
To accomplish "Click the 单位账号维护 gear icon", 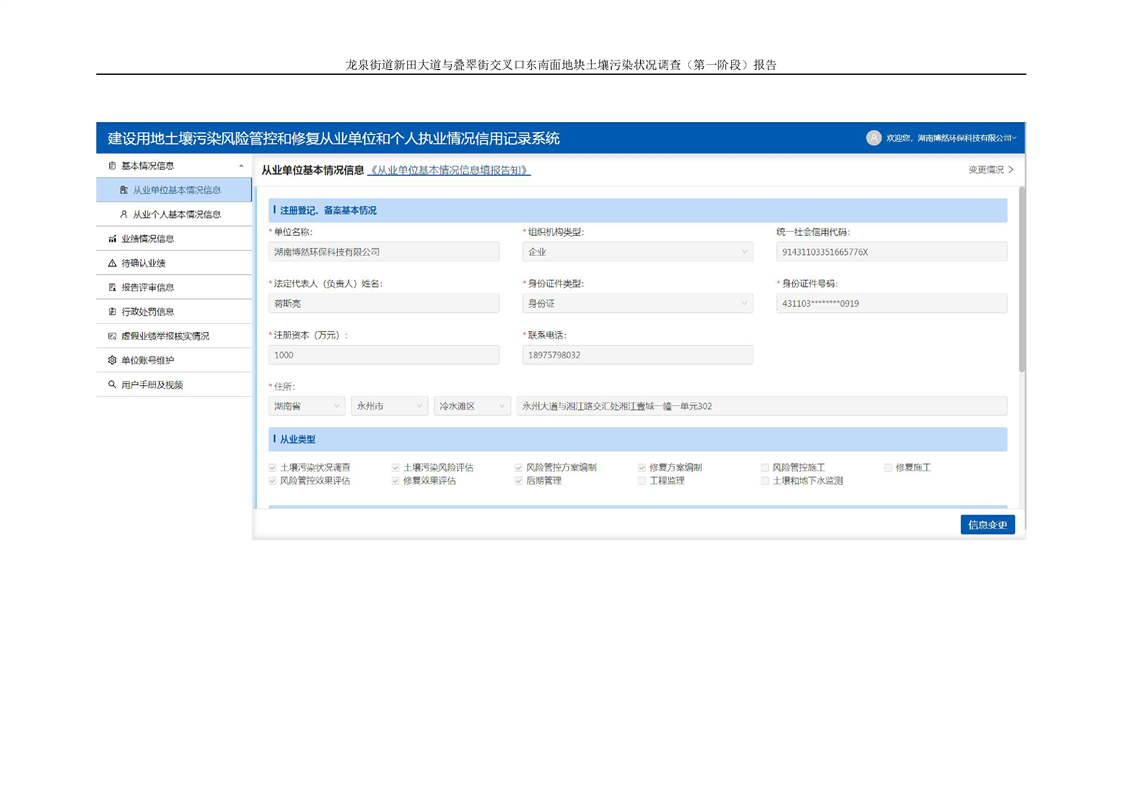I will point(112,360).
